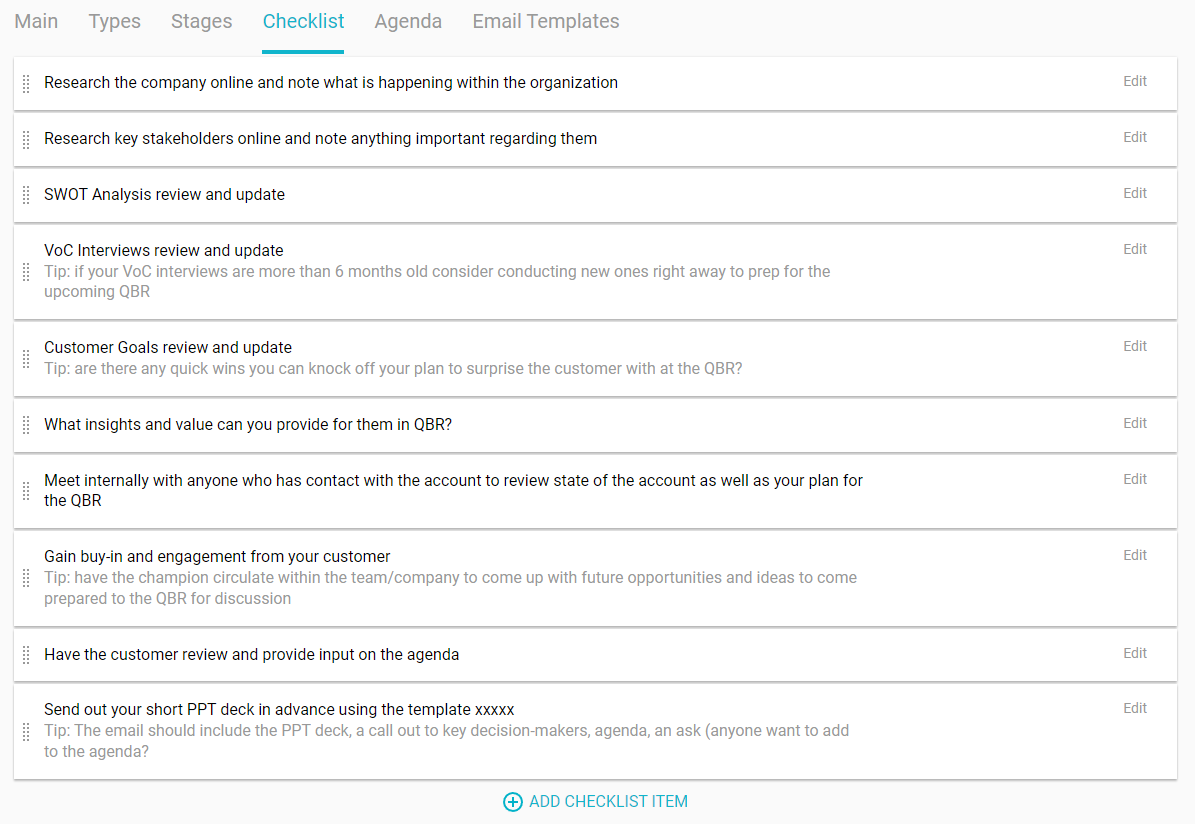Edit the insights and value QBR item

tap(1134, 424)
